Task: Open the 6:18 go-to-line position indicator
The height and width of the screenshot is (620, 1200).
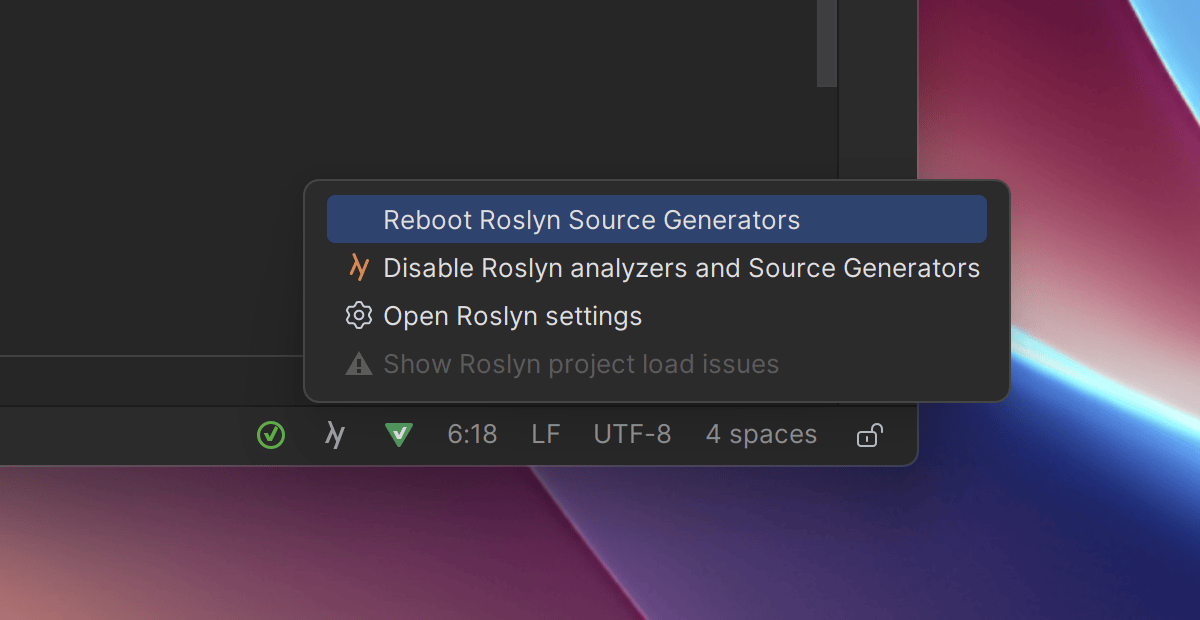Action: click(472, 435)
